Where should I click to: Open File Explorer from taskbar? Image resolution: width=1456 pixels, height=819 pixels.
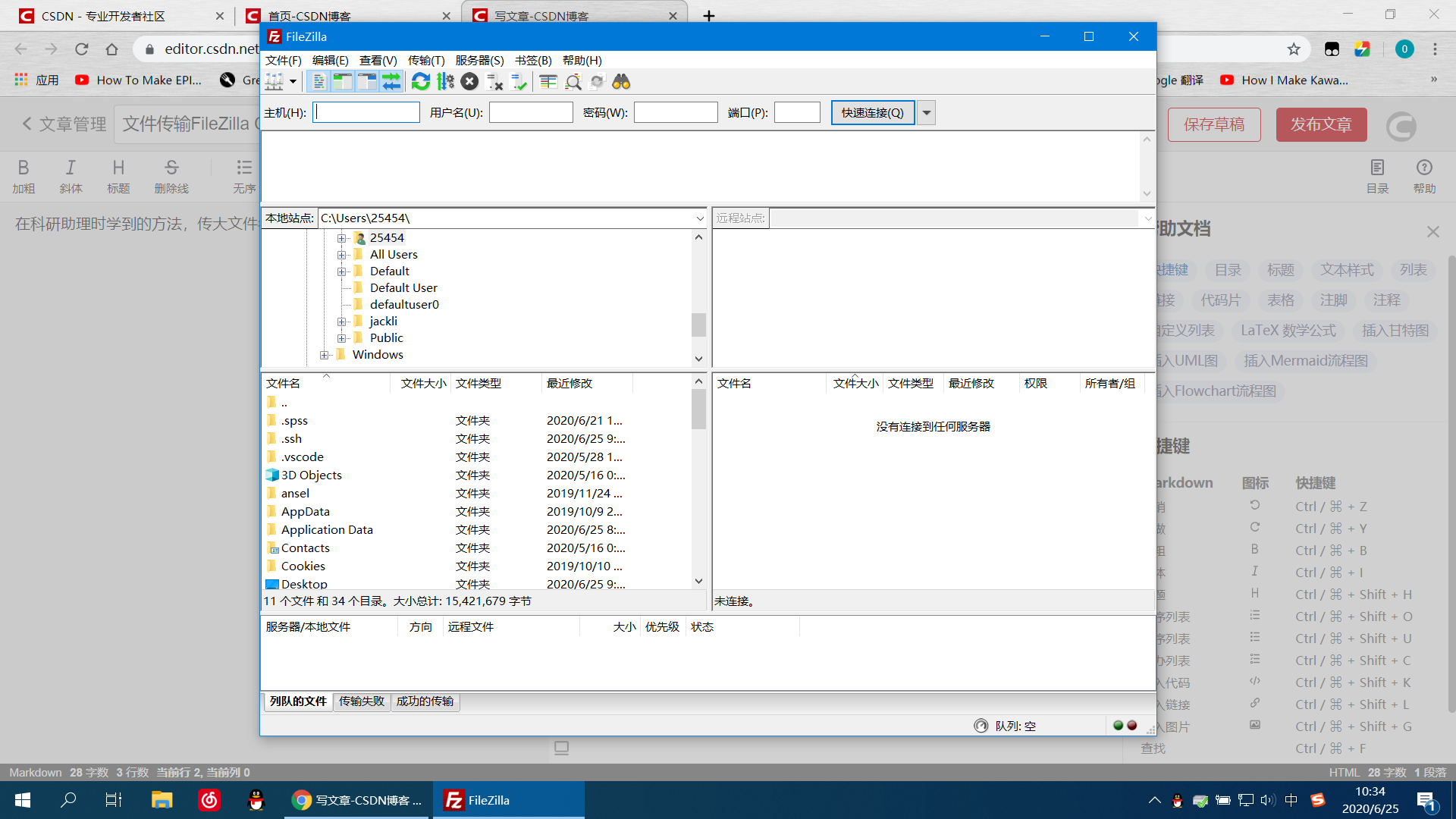tap(162, 800)
